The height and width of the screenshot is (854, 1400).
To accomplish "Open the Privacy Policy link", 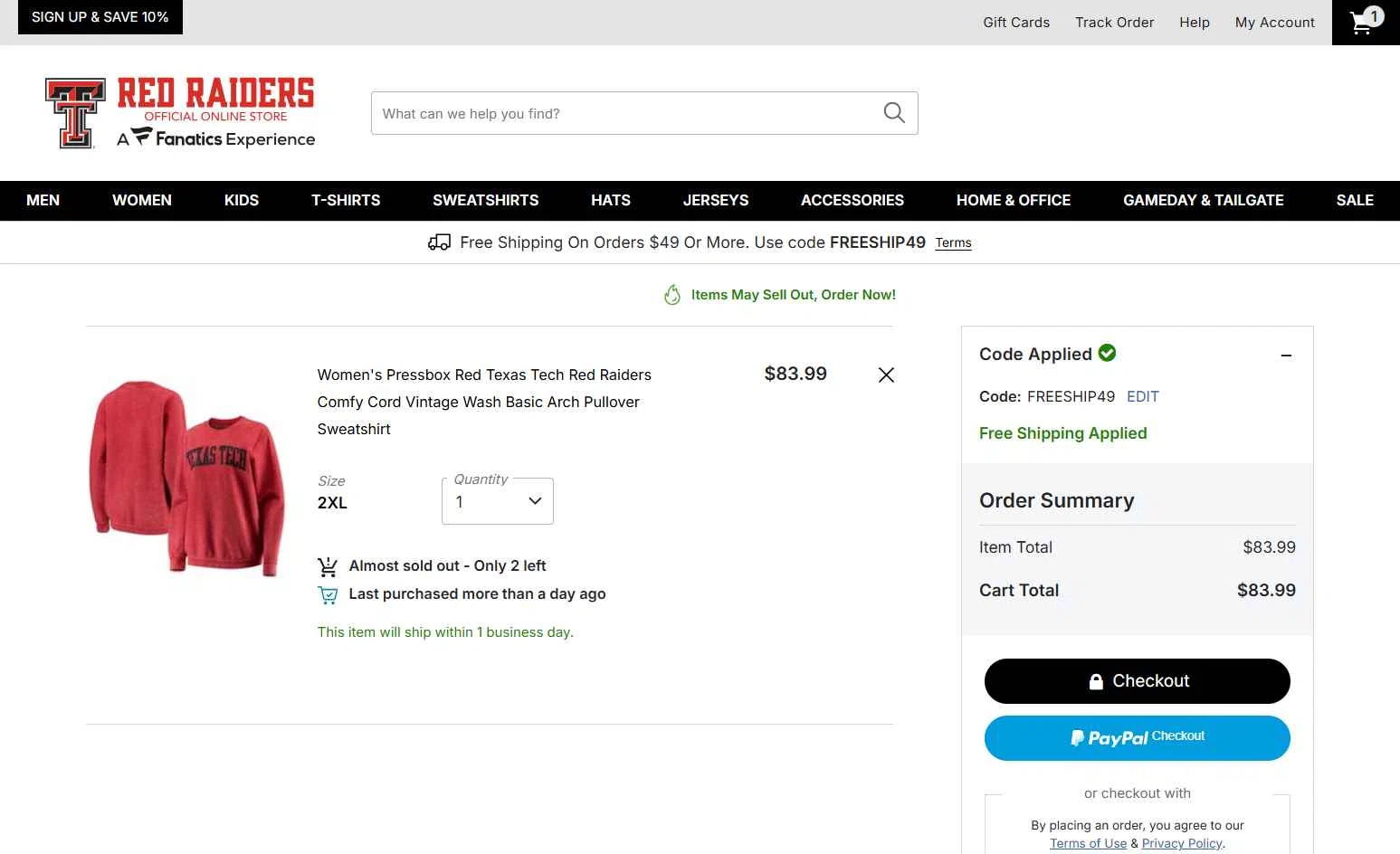I will tap(1182, 843).
